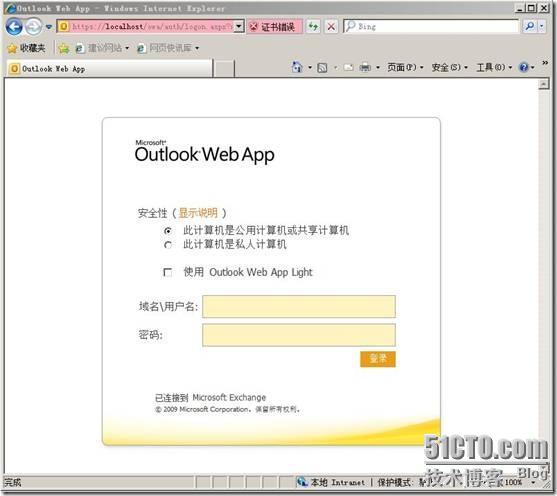Image resolution: width=557 pixels, height=496 pixels.
Task: Click the 显示说明 show explanation link
Action: point(198,213)
